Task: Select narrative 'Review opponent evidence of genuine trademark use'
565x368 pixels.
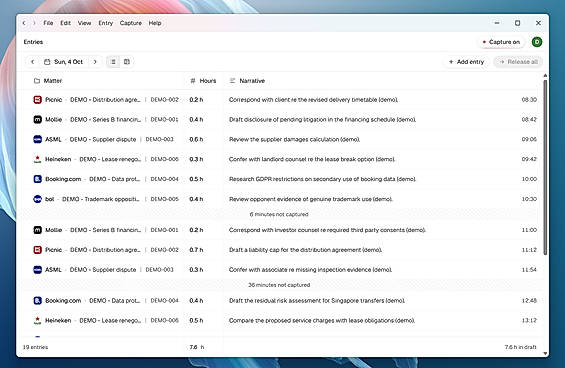Action: tap(311, 199)
